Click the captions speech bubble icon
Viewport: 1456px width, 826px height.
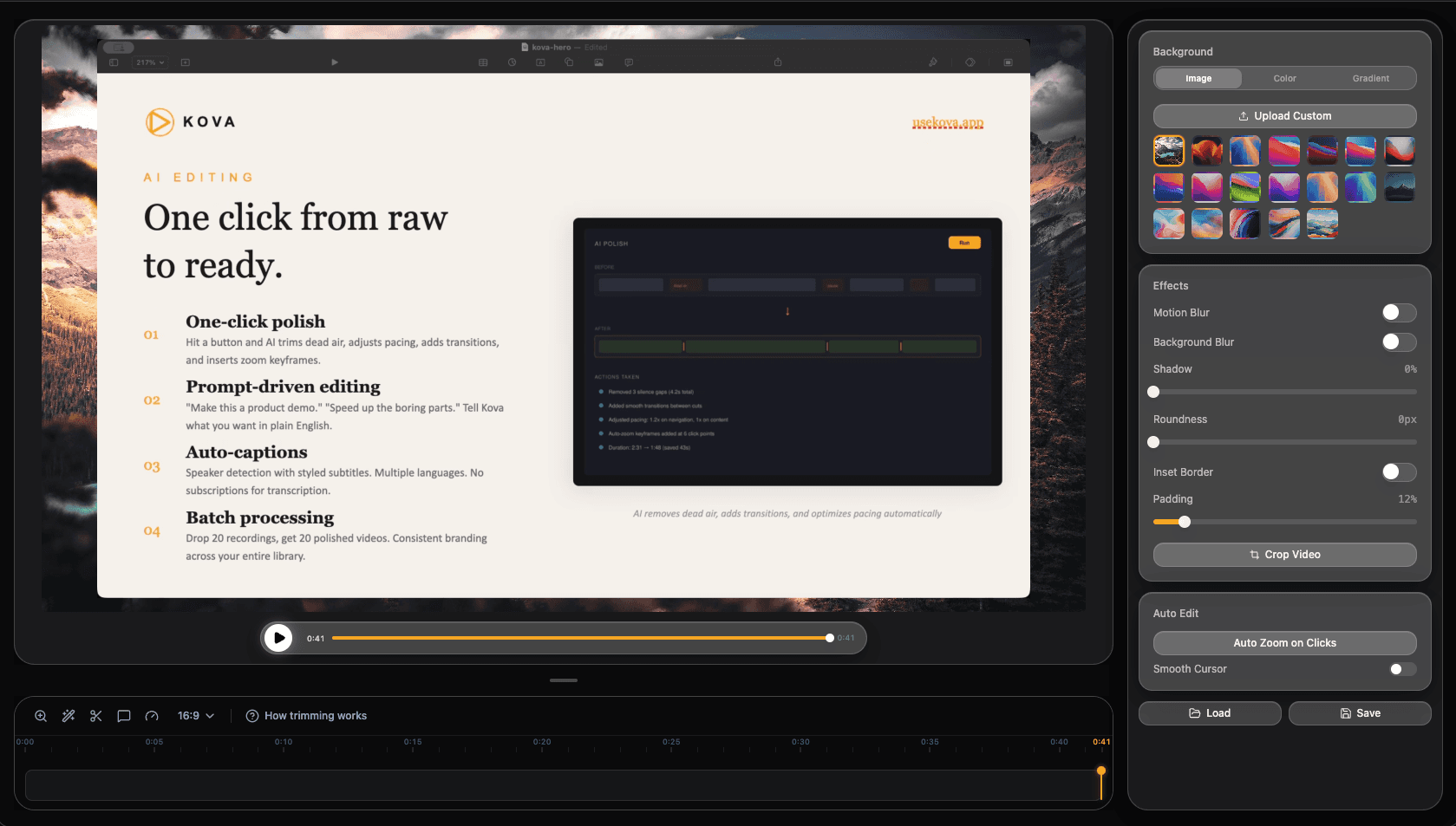pyautogui.click(x=123, y=715)
